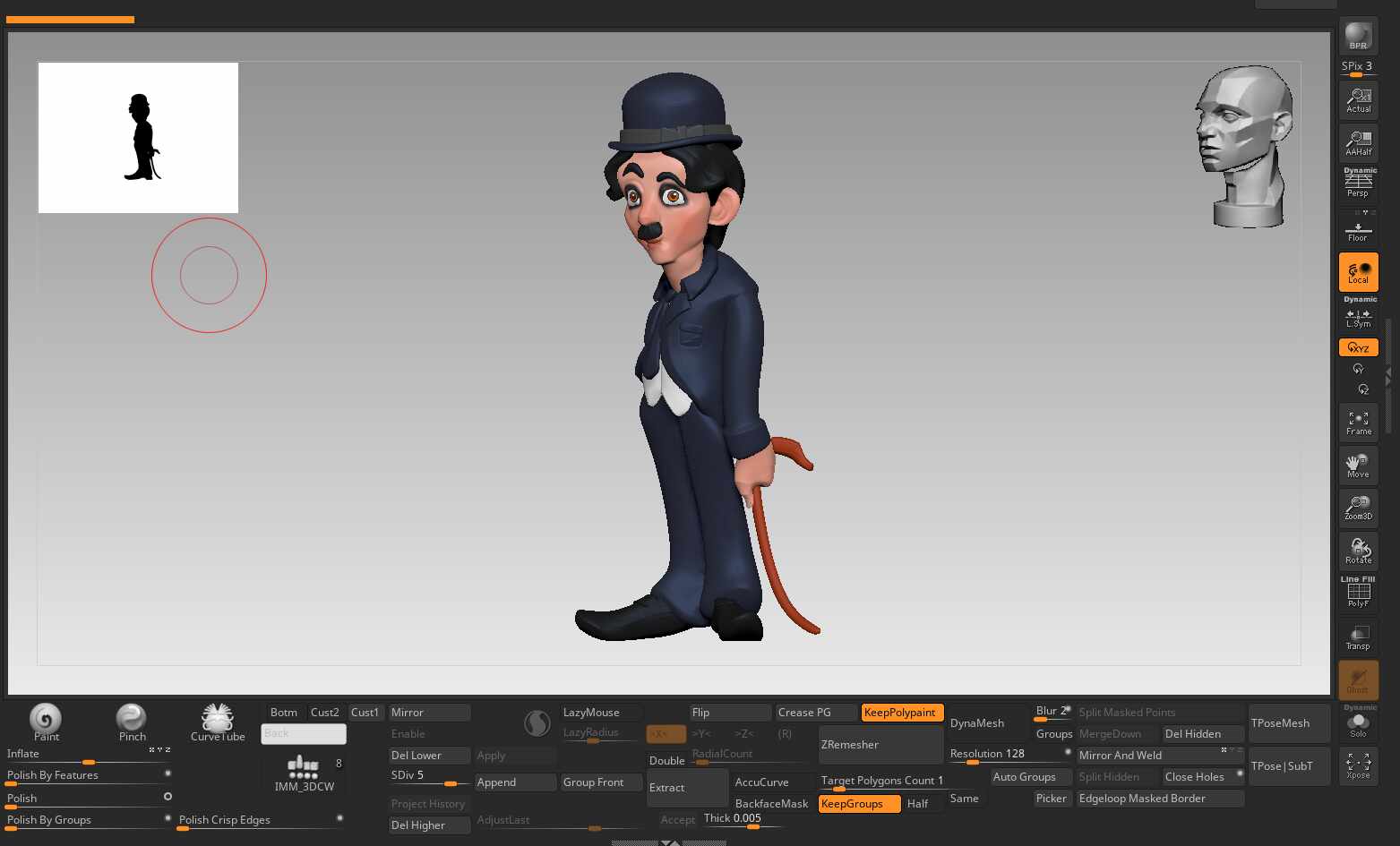Switch to the Cust1 tab
Screen dimensions: 1400x846
365,713
